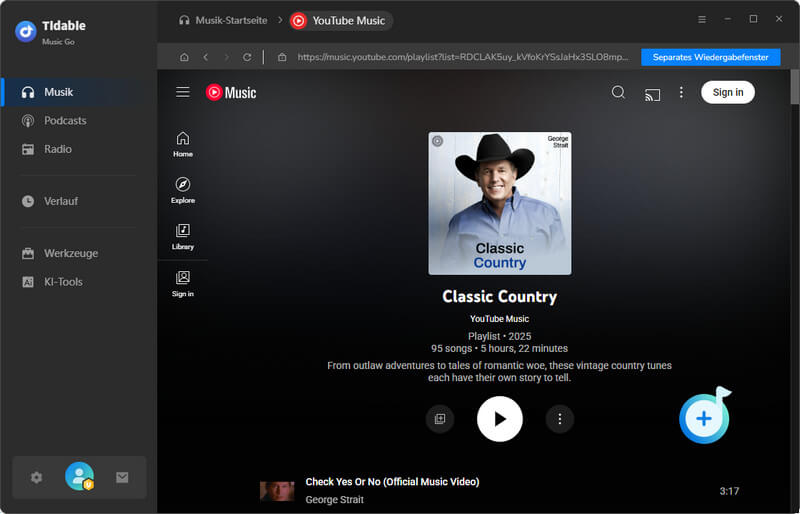Go forward with the right arrow
The height and width of the screenshot is (514, 800).
(227, 57)
